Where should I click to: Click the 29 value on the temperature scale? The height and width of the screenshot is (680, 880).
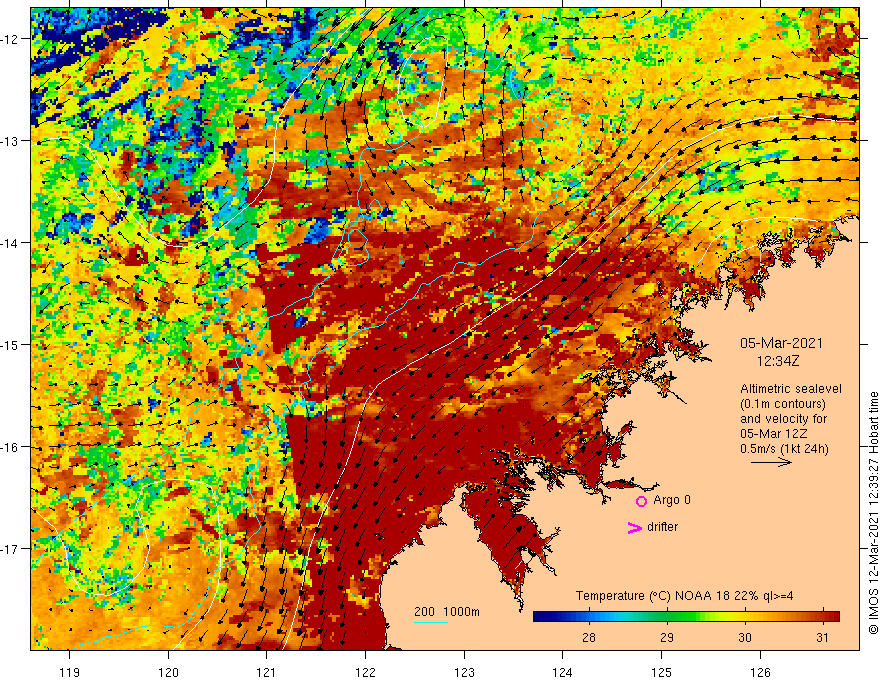667,637
